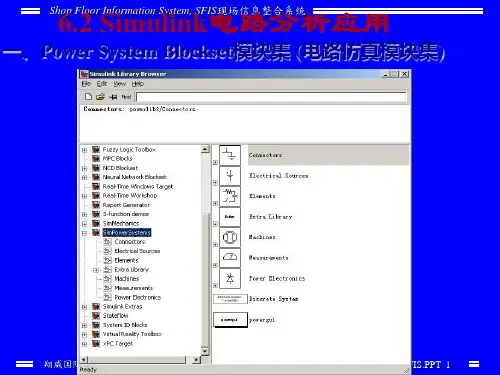Select Connectors under SimPowerSystems tree
500x375 pixels.
(x=130, y=242)
